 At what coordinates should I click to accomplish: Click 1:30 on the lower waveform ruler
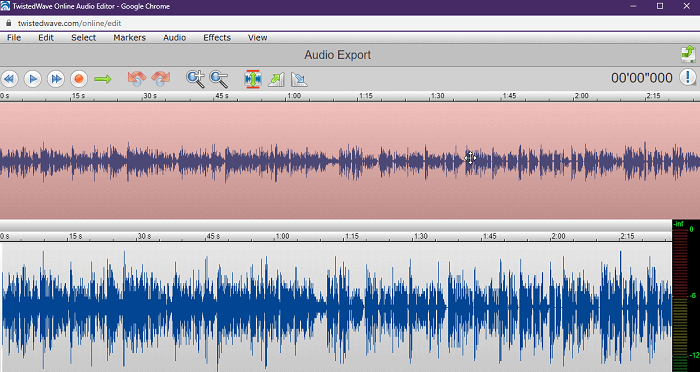pos(421,236)
